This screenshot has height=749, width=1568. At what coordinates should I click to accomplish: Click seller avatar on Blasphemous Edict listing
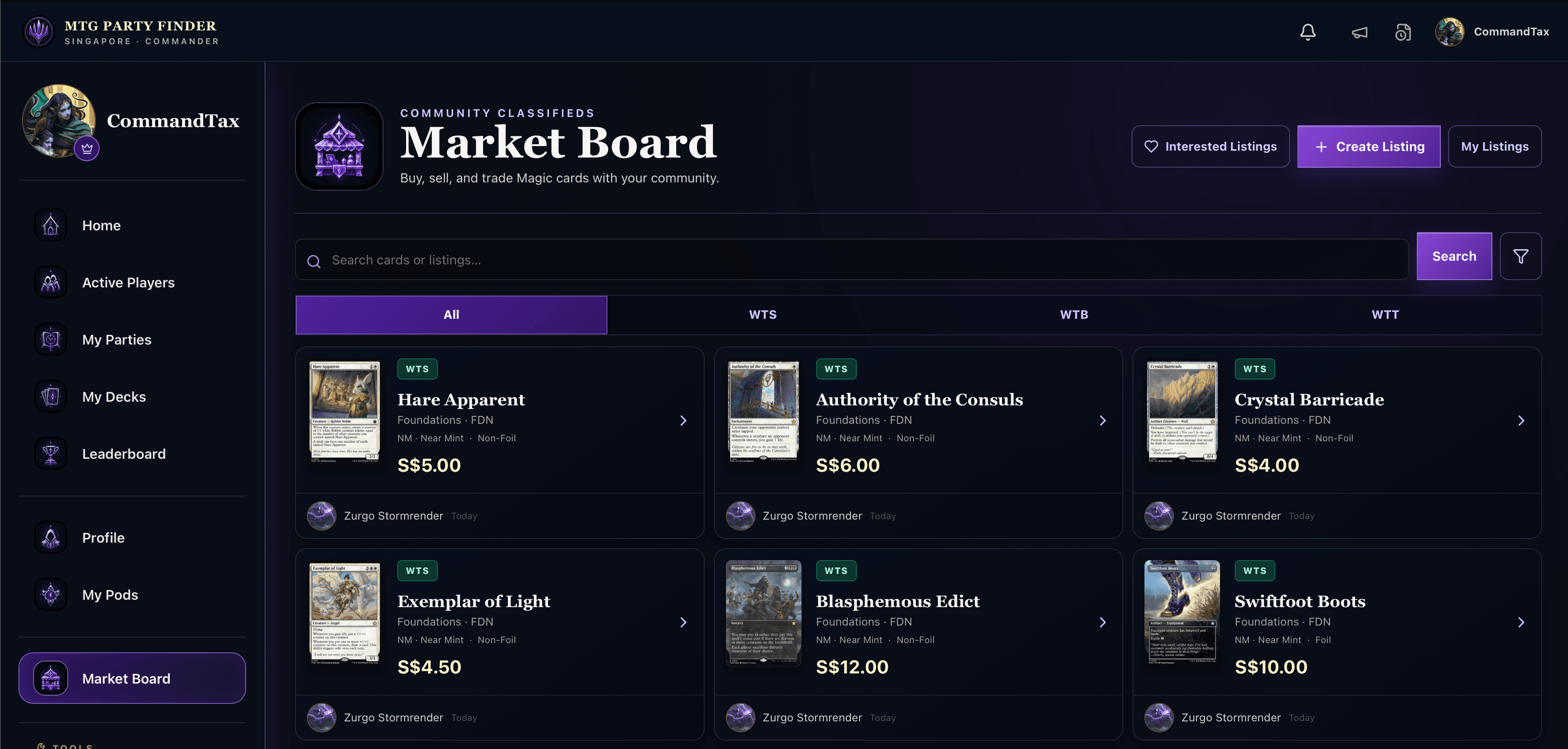[740, 718]
